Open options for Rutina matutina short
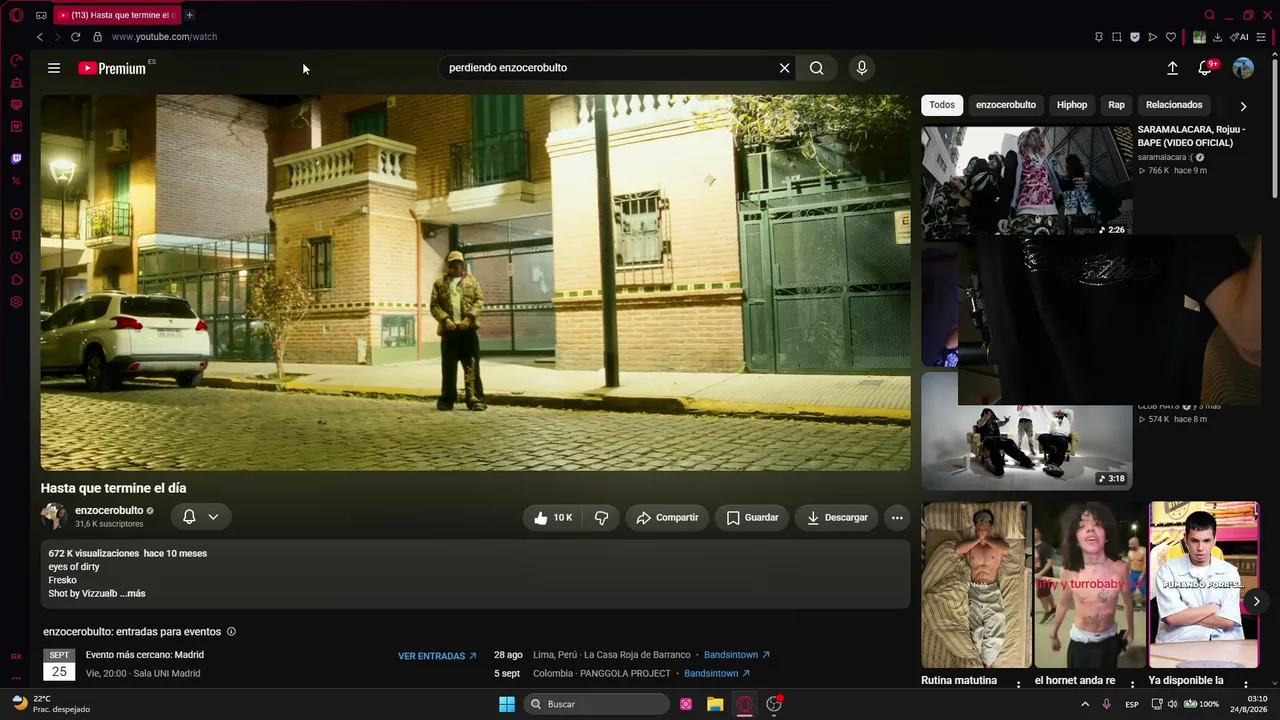The width and height of the screenshot is (1280, 720). coord(1019,684)
